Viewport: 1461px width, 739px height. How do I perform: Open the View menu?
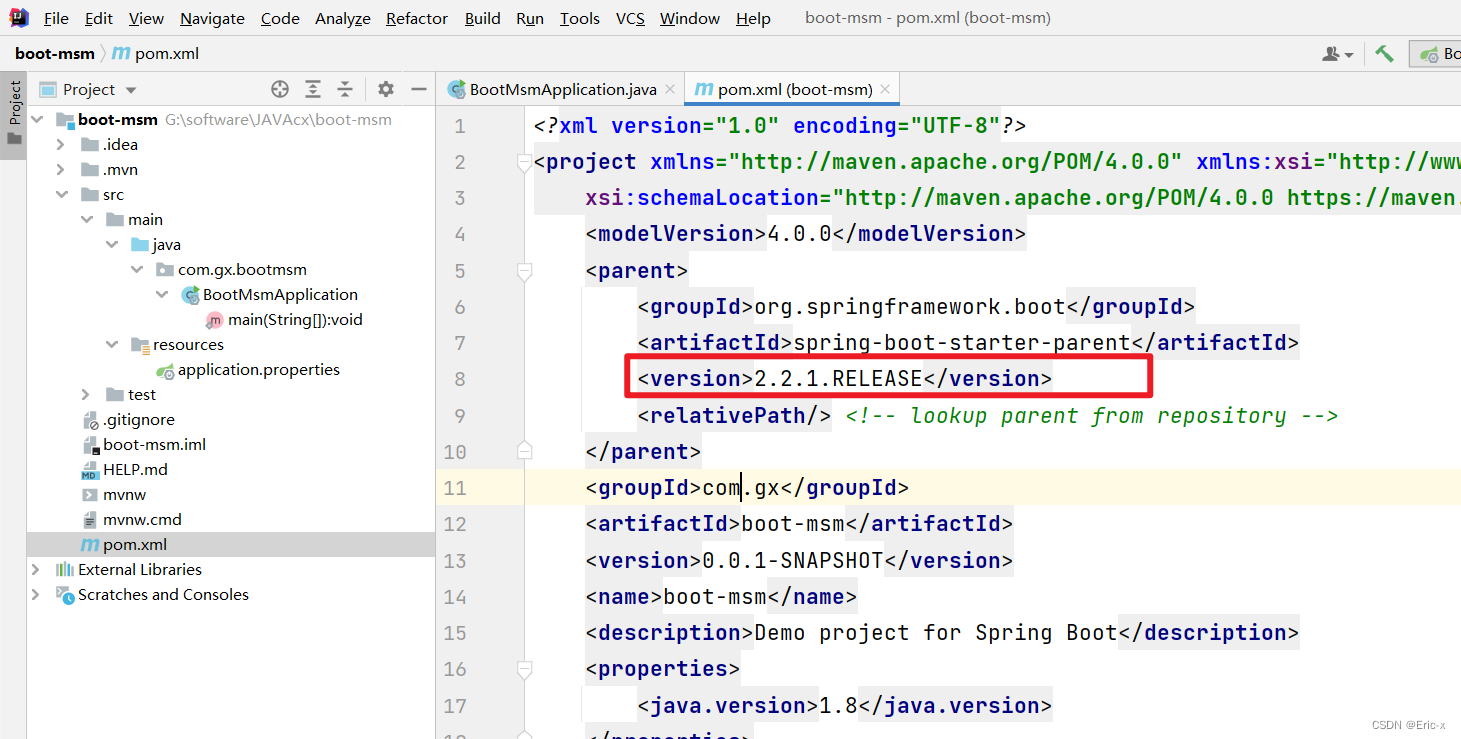tap(146, 18)
